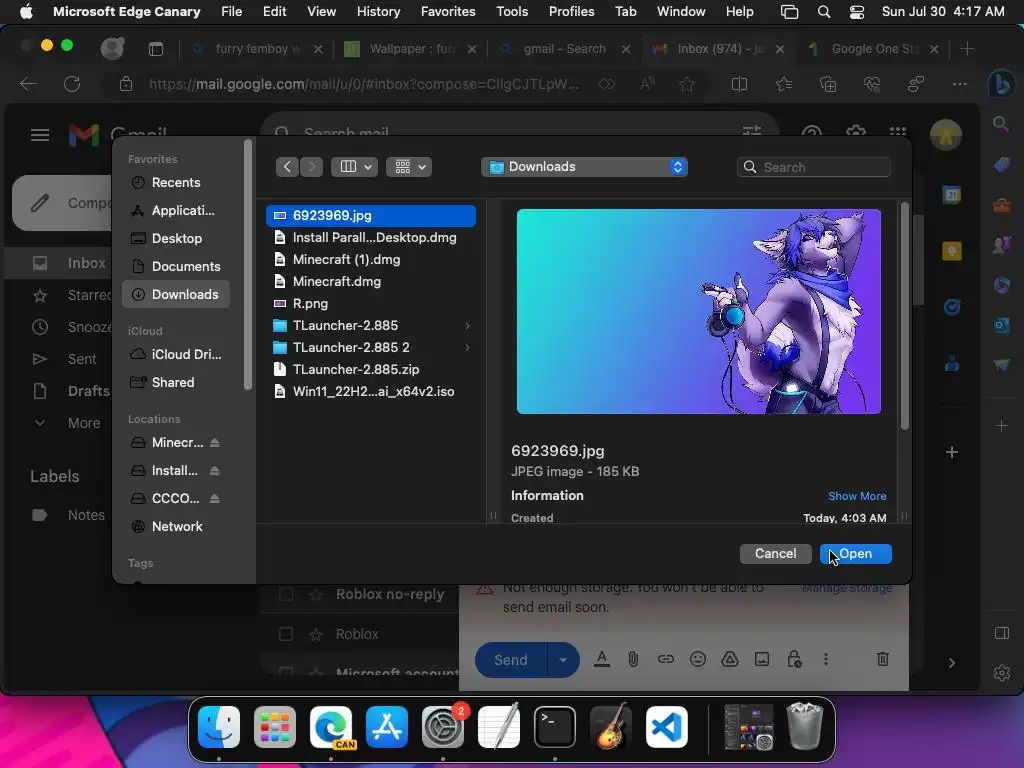
Task: Open Profiles menu in menu bar
Action: tap(571, 12)
